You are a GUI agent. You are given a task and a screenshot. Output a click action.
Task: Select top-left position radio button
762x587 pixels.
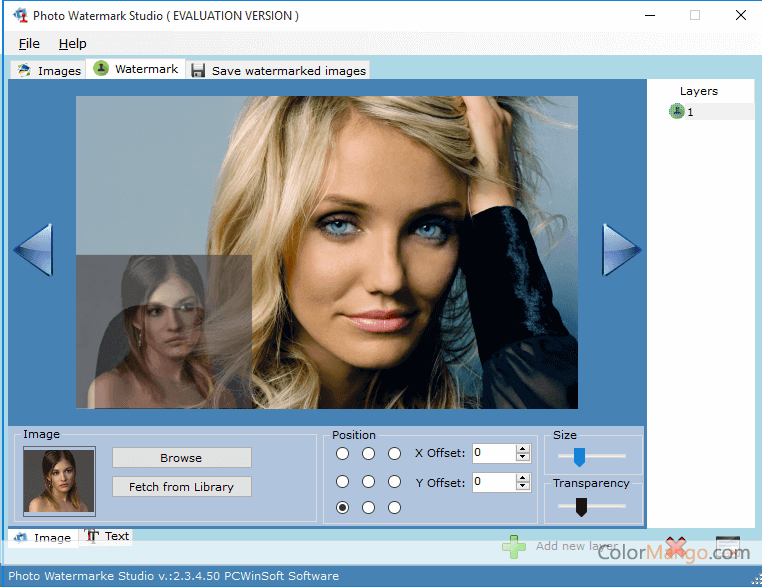pyautogui.click(x=343, y=453)
